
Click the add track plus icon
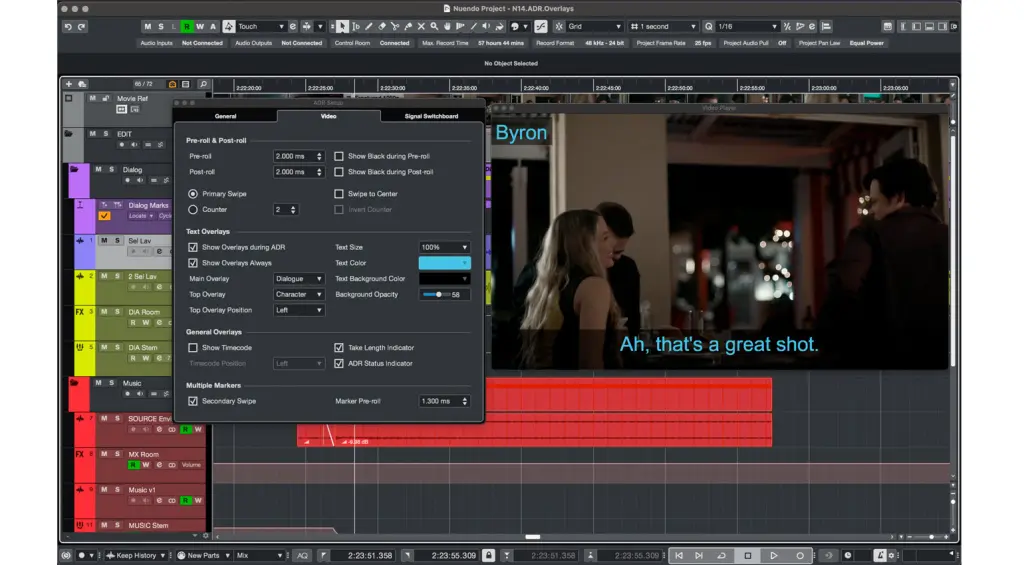(x=70, y=84)
